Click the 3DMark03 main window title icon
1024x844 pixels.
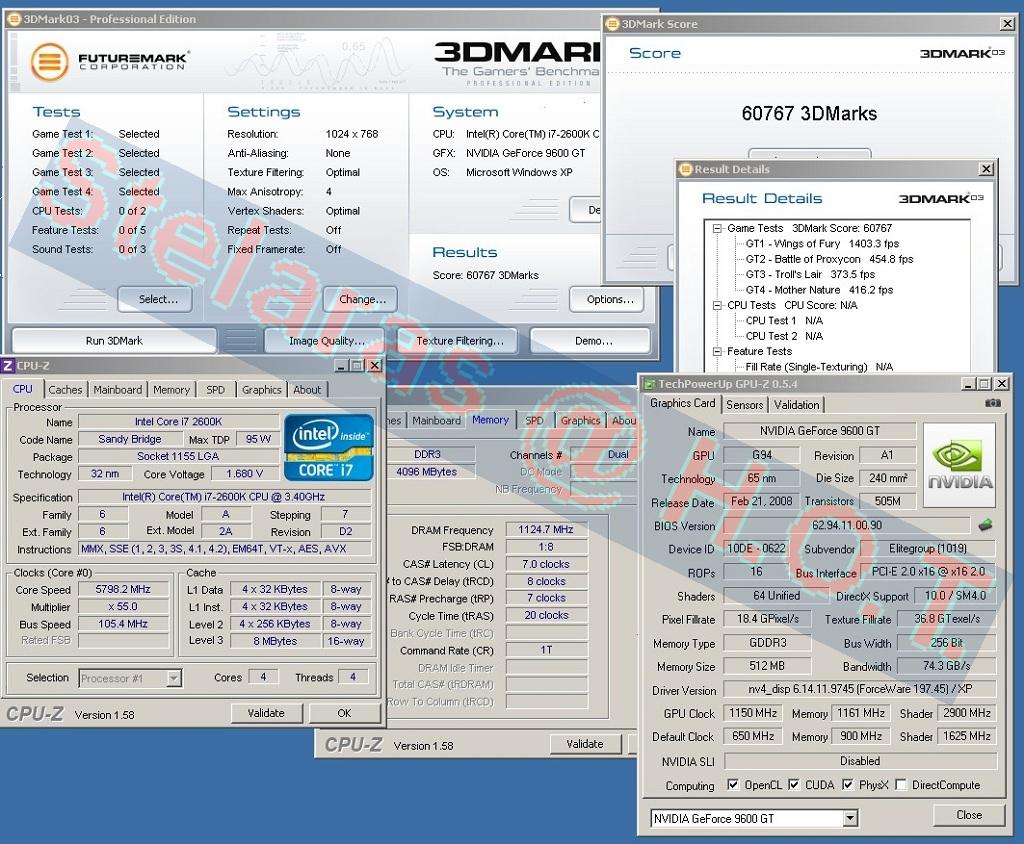pyautogui.click(x=14, y=19)
